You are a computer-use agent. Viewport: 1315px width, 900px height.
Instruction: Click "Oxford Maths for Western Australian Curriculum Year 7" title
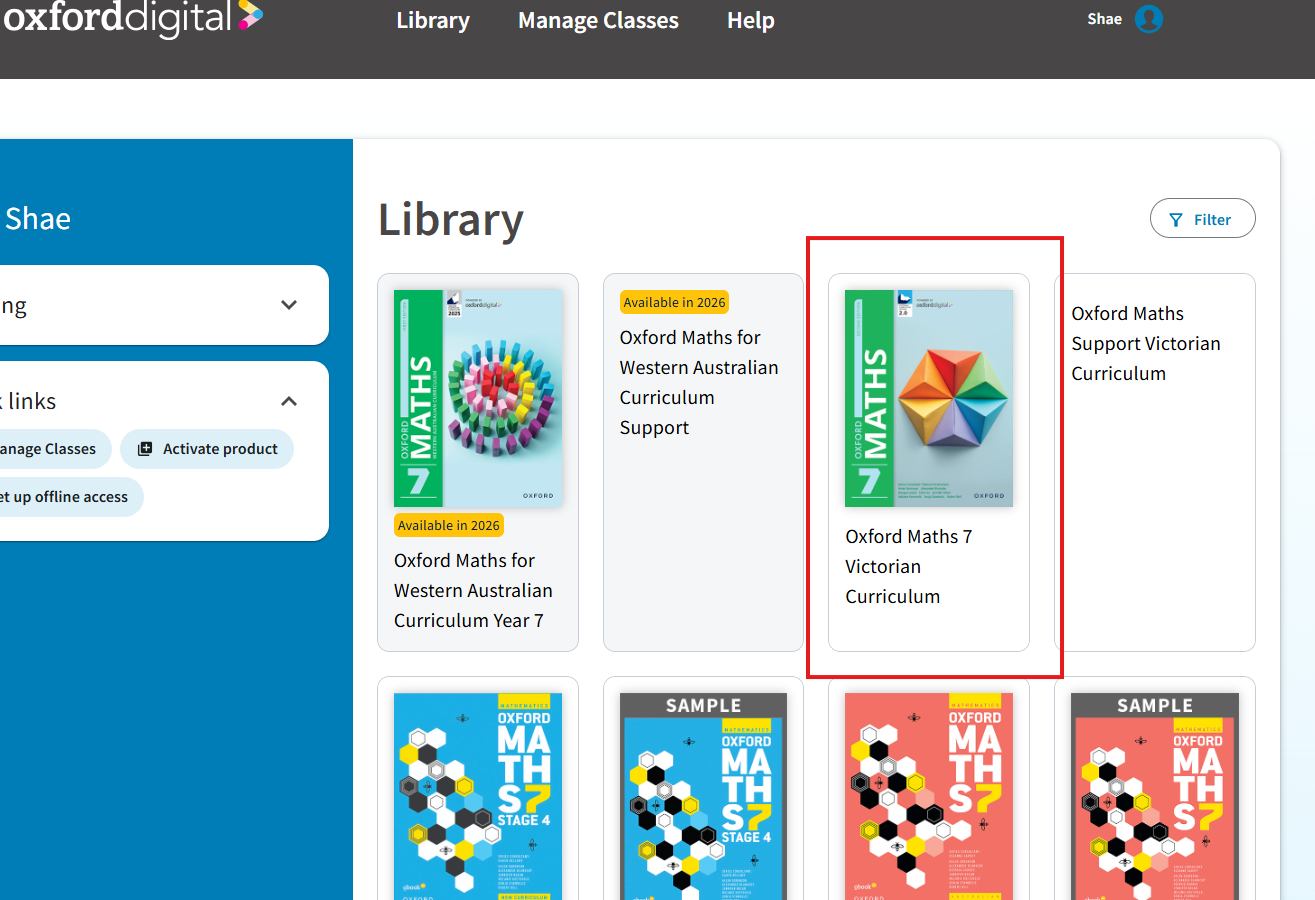tap(473, 590)
